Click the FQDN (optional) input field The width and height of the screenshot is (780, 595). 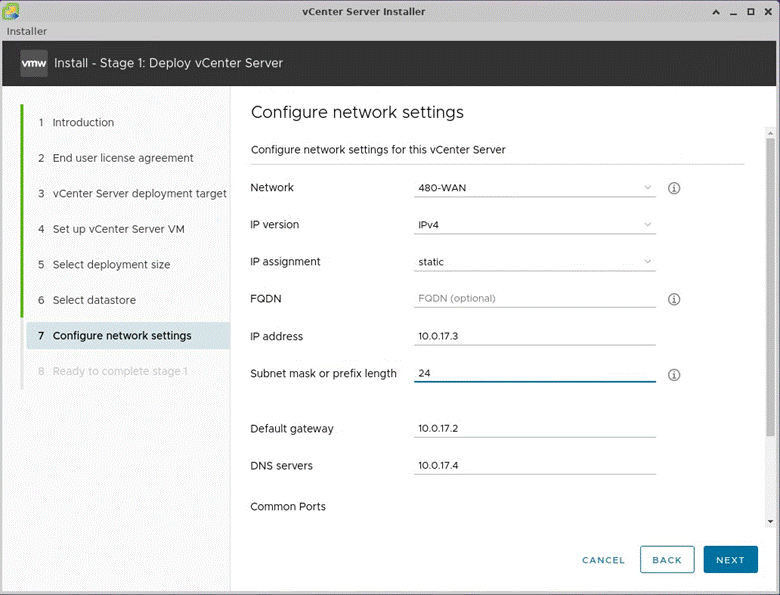[x=535, y=298]
